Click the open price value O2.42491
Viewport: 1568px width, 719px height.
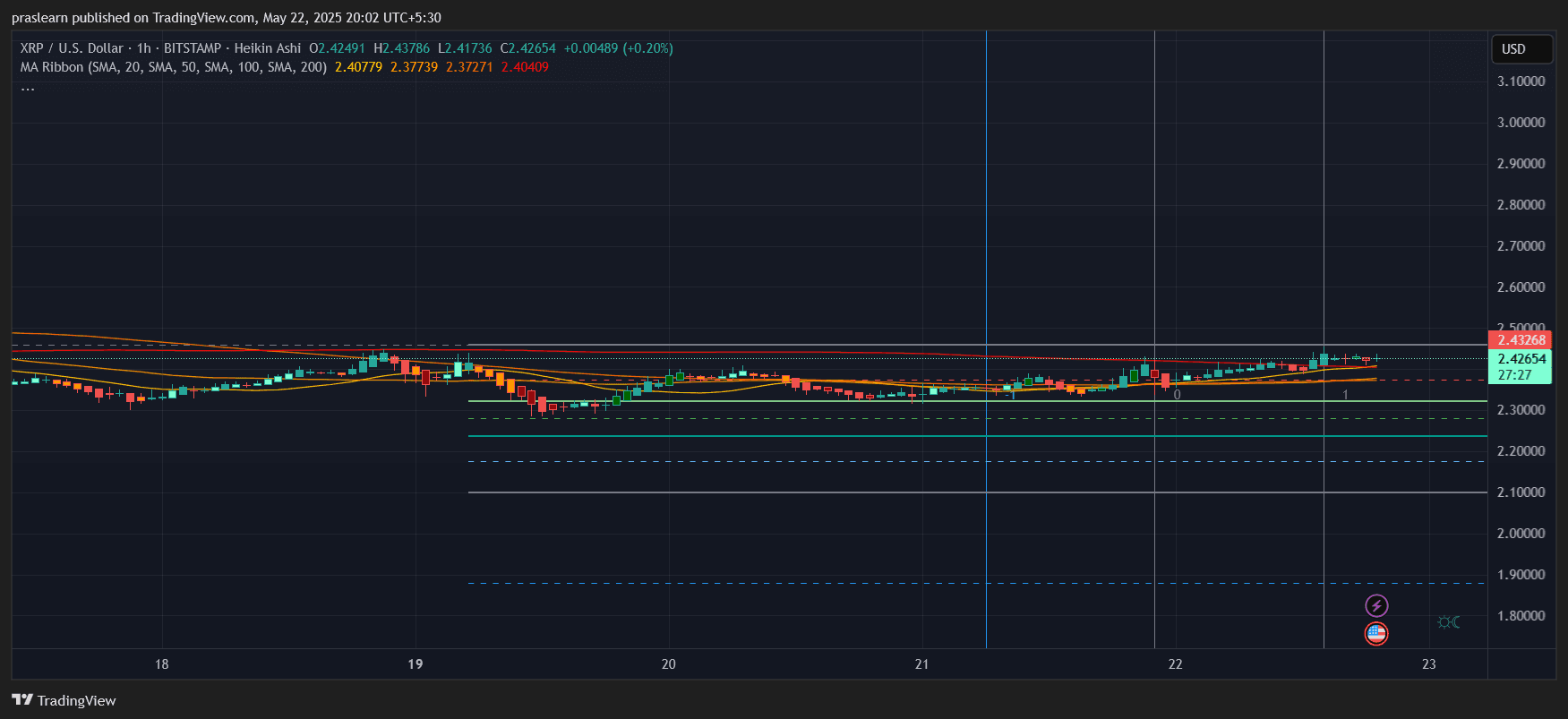[338, 48]
